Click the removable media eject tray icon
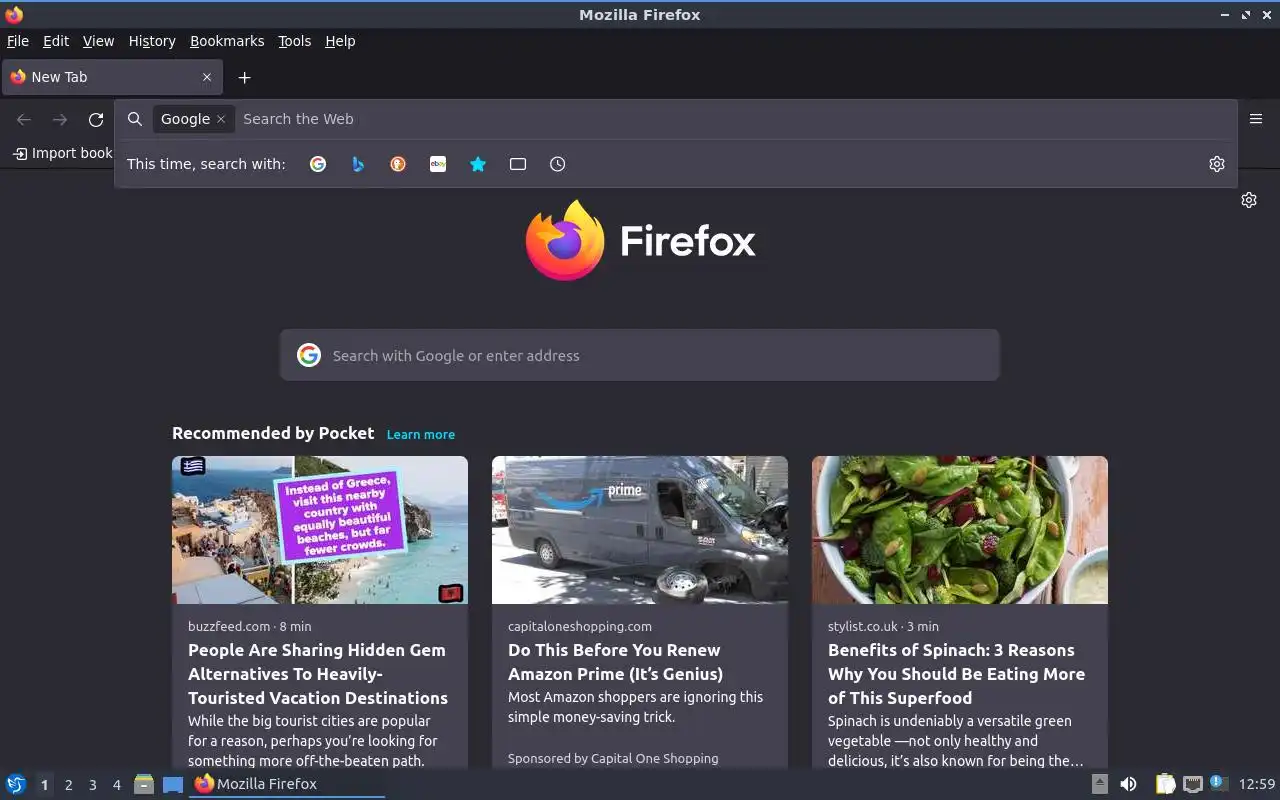1280x800 pixels. [x=1099, y=784]
